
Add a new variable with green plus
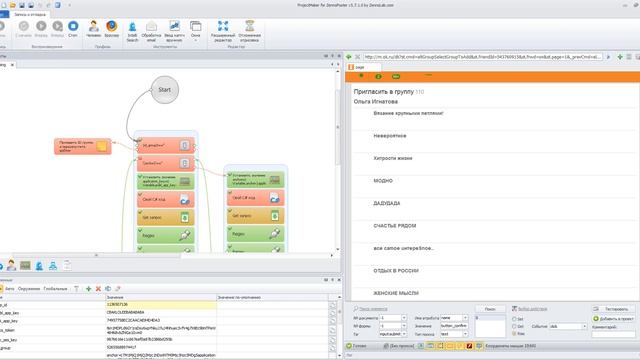pyautogui.click(x=89, y=289)
